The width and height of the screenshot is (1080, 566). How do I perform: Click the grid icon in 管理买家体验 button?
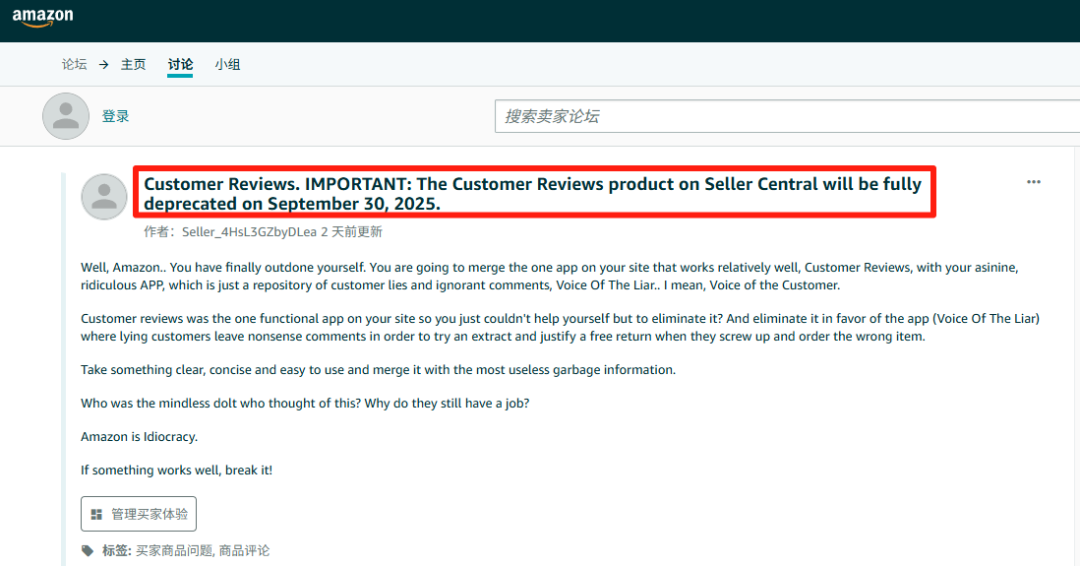[96, 514]
